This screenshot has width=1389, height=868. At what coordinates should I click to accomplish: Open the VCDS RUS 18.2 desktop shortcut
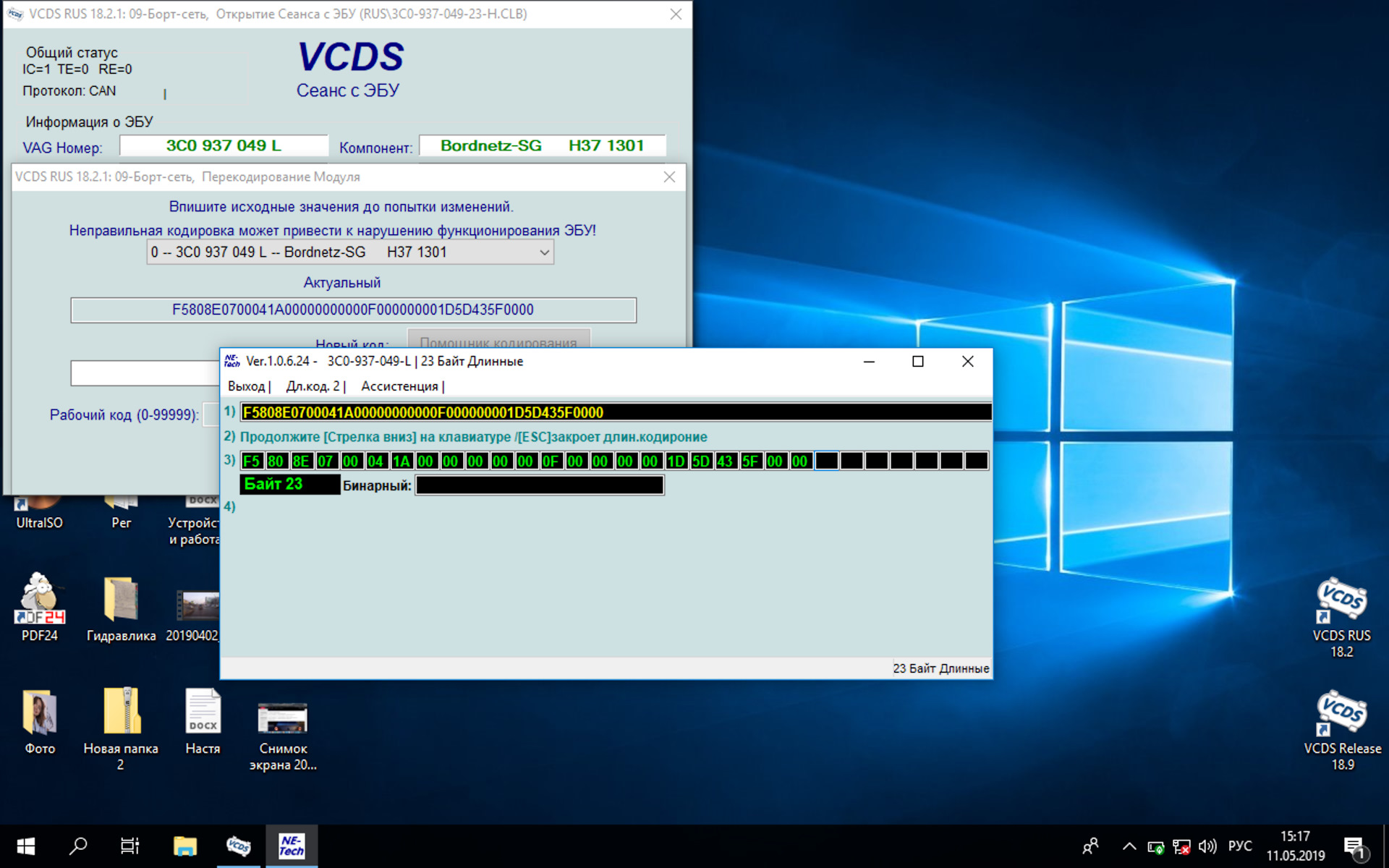(x=1341, y=618)
